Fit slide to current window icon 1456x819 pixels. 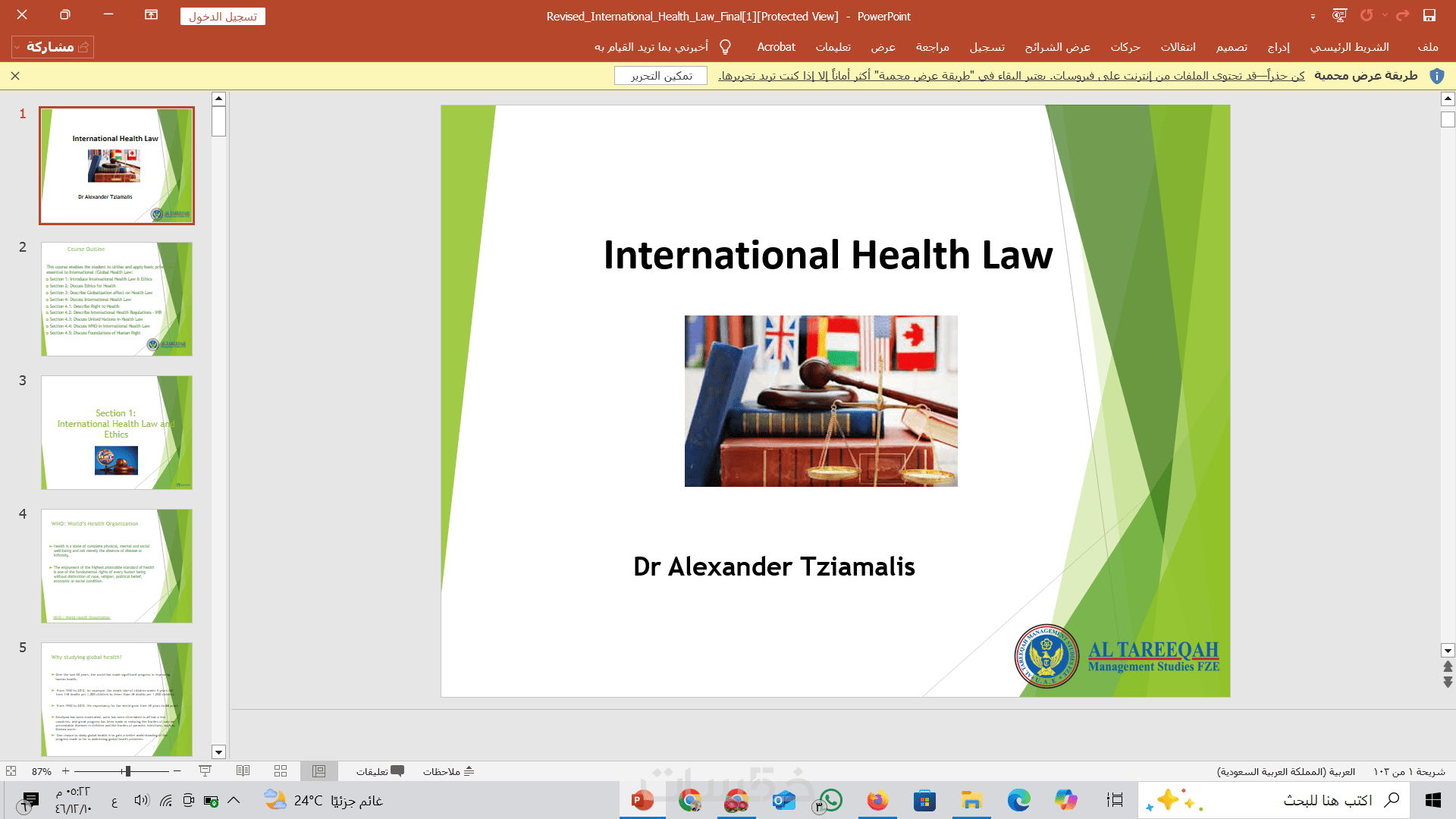point(11,771)
